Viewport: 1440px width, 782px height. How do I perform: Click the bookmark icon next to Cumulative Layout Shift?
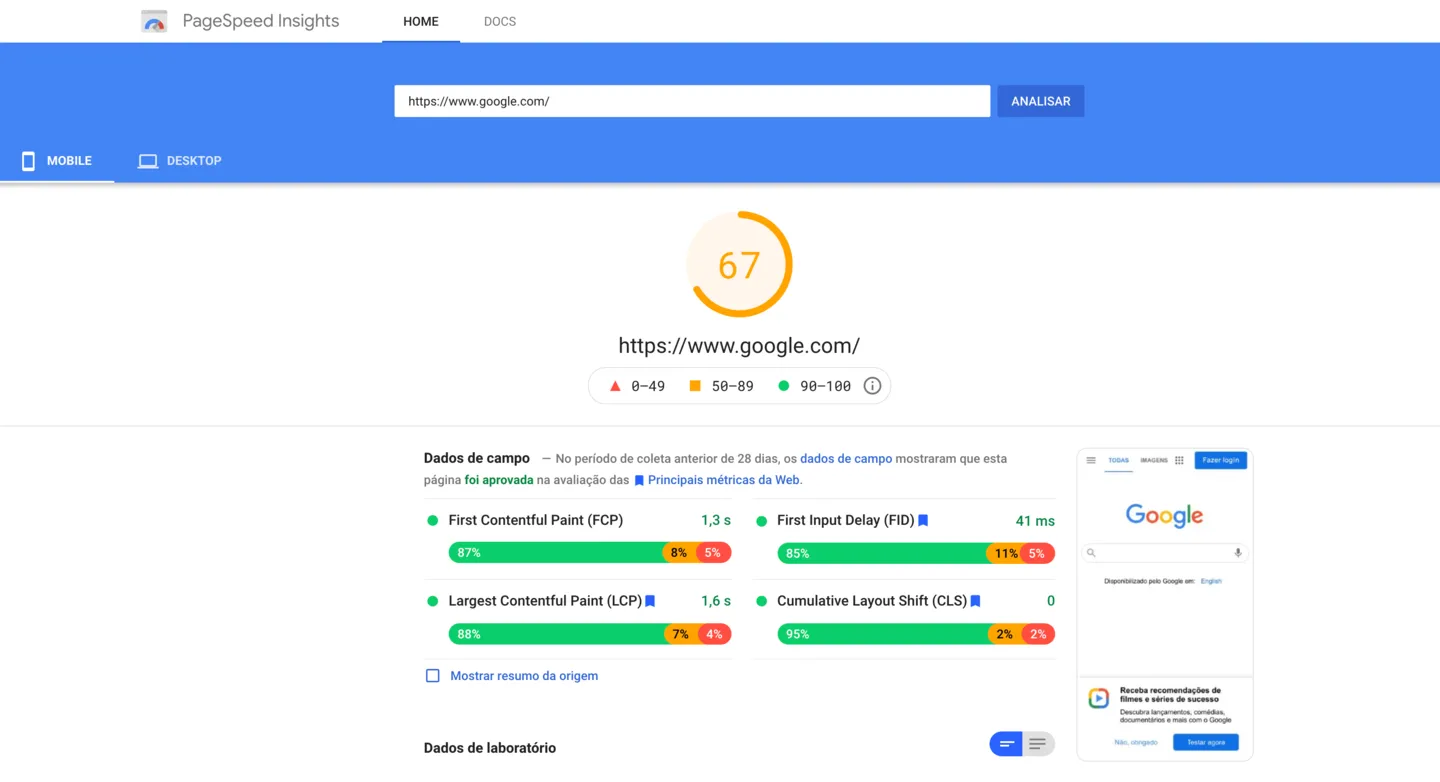[x=975, y=601]
